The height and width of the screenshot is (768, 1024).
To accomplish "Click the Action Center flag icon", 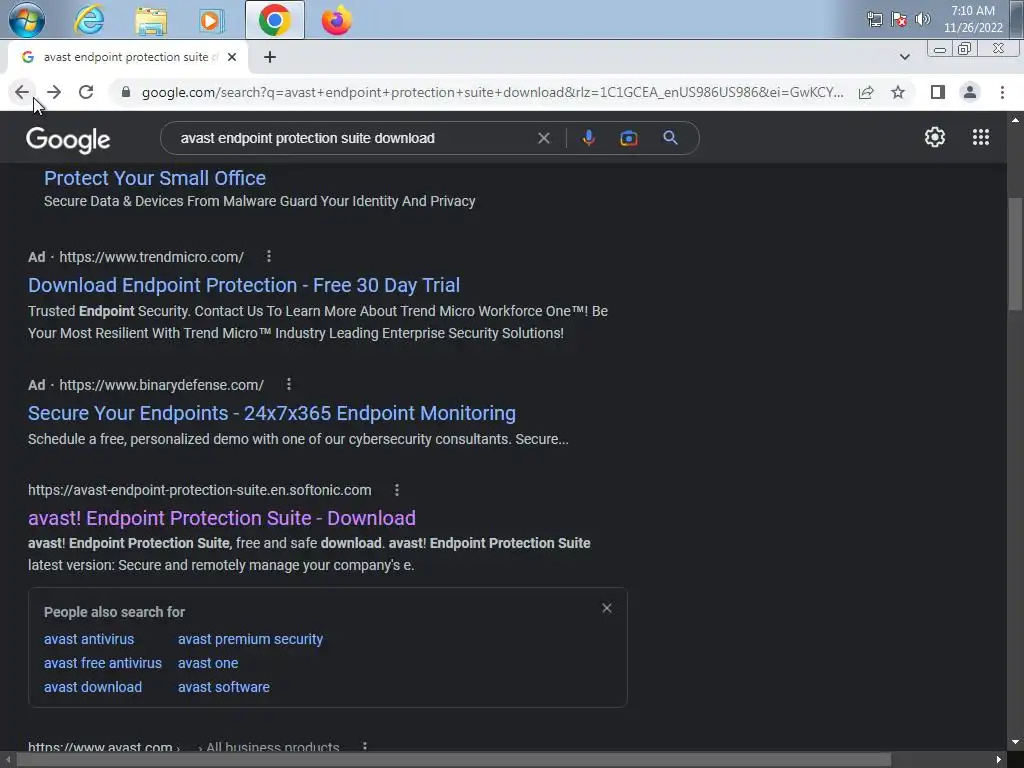I will click(x=899, y=19).
